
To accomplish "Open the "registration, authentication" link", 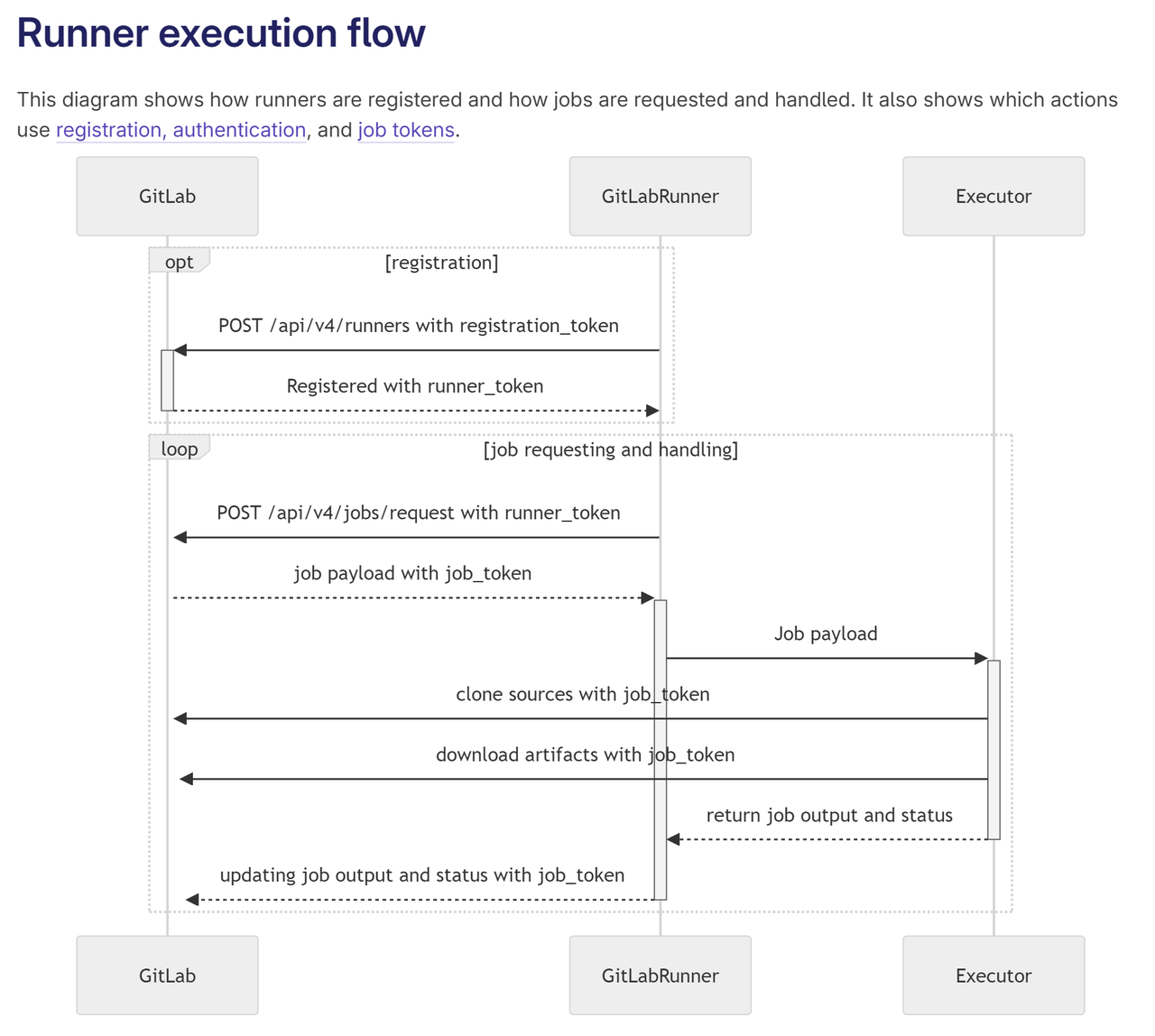I will click(180, 130).
